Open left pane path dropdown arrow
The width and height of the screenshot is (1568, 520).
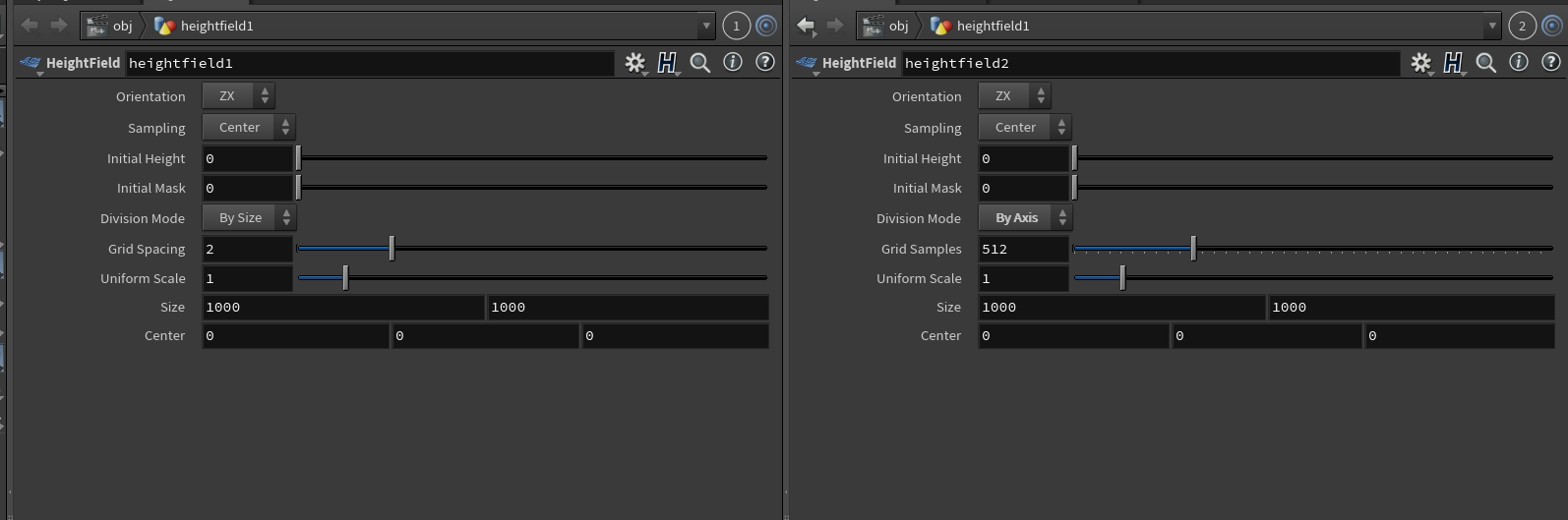tap(706, 26)
